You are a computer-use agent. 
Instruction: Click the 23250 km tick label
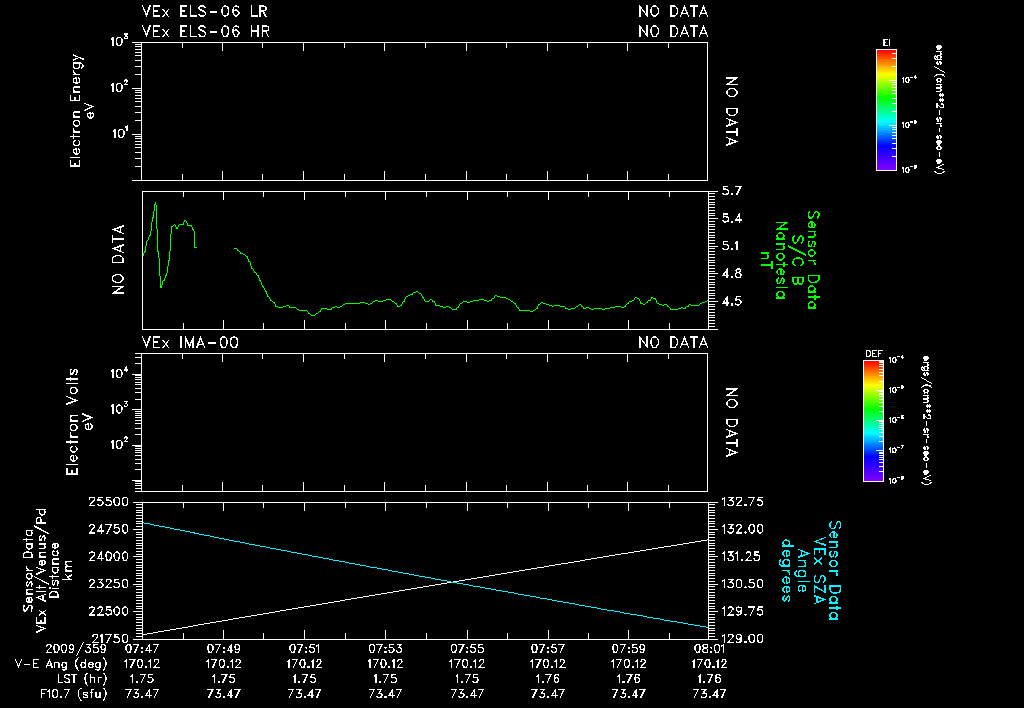point(108,584)
